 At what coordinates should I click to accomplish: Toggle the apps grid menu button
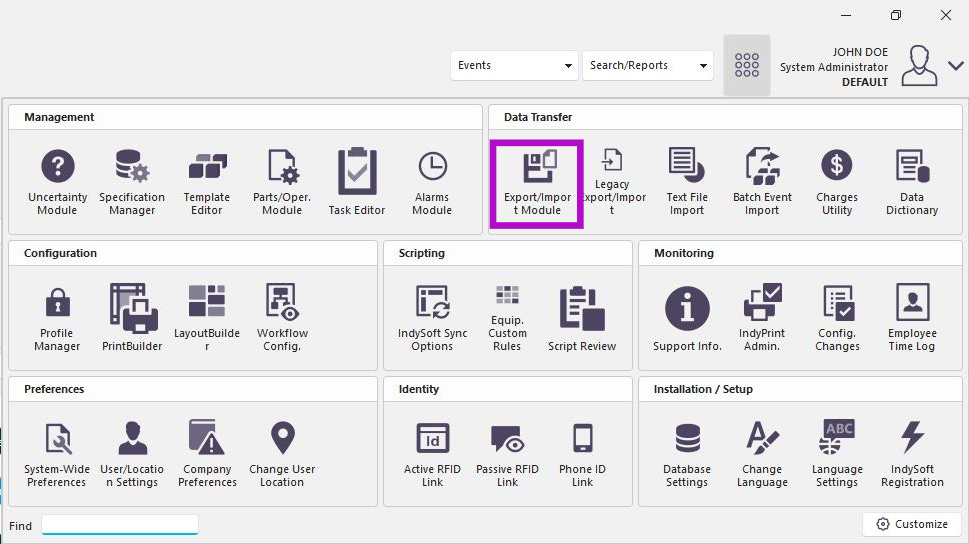point(747,66)
